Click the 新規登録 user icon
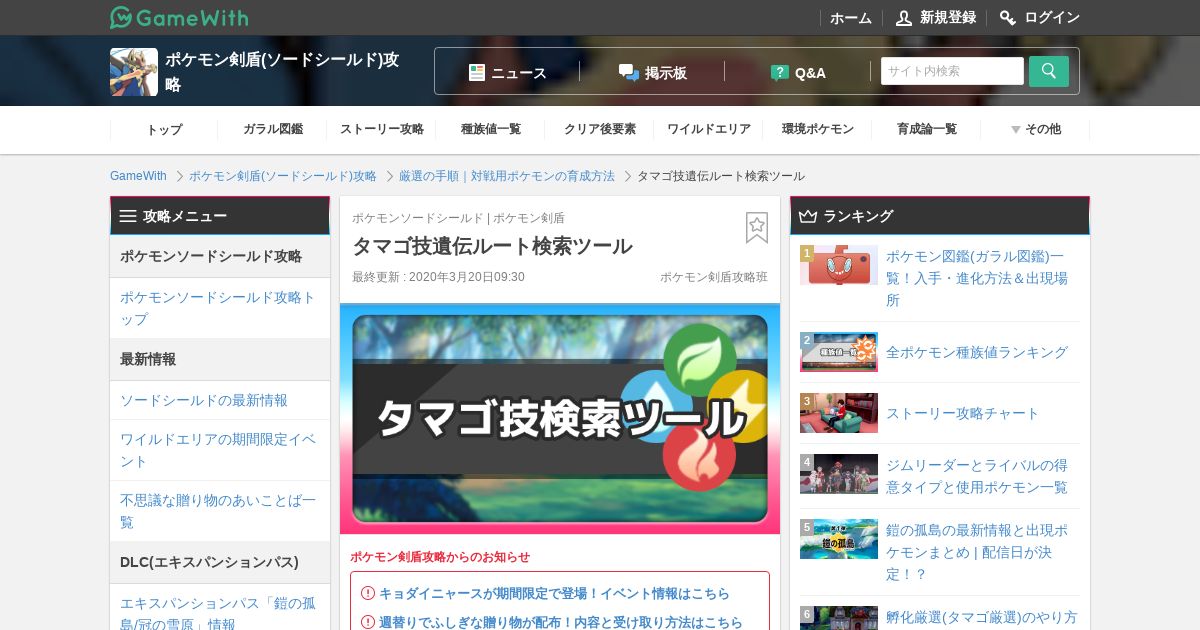This screenshot has height=630, width=1200. [904, 18]
